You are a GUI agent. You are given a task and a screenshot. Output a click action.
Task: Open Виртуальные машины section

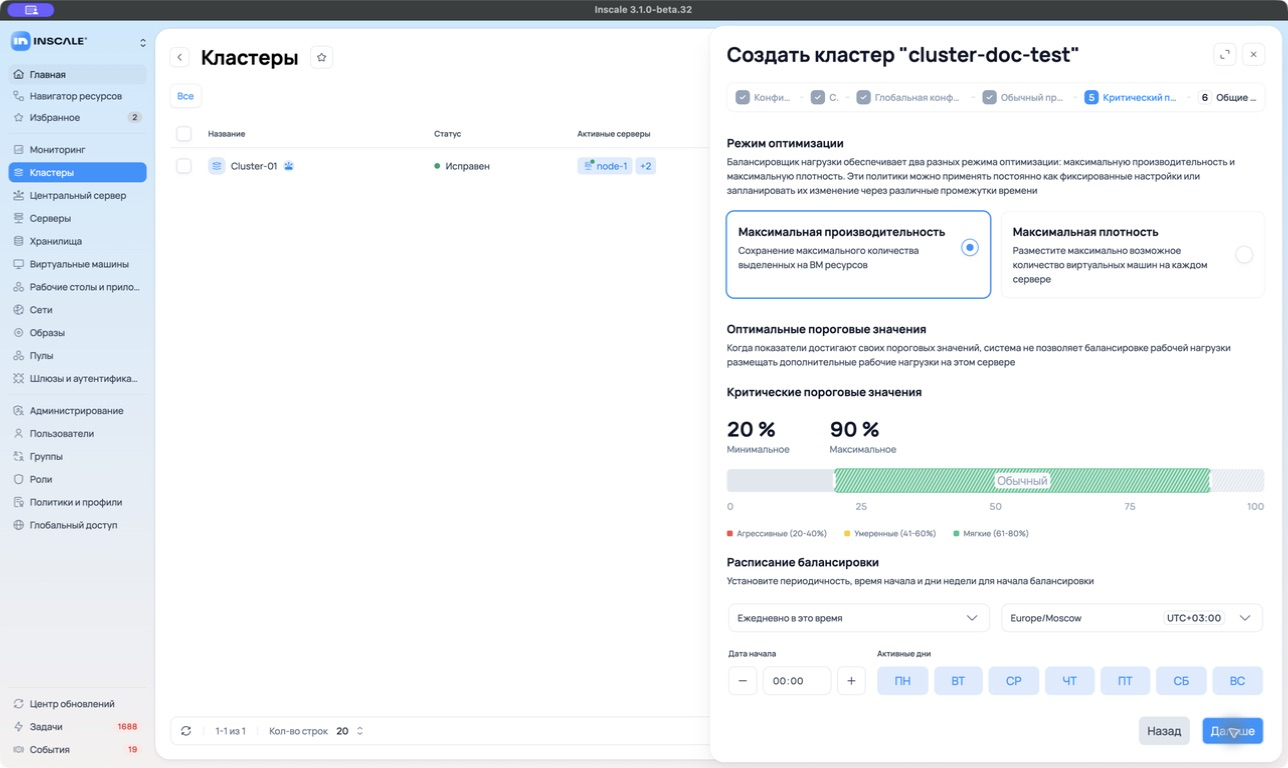[78, 264]
